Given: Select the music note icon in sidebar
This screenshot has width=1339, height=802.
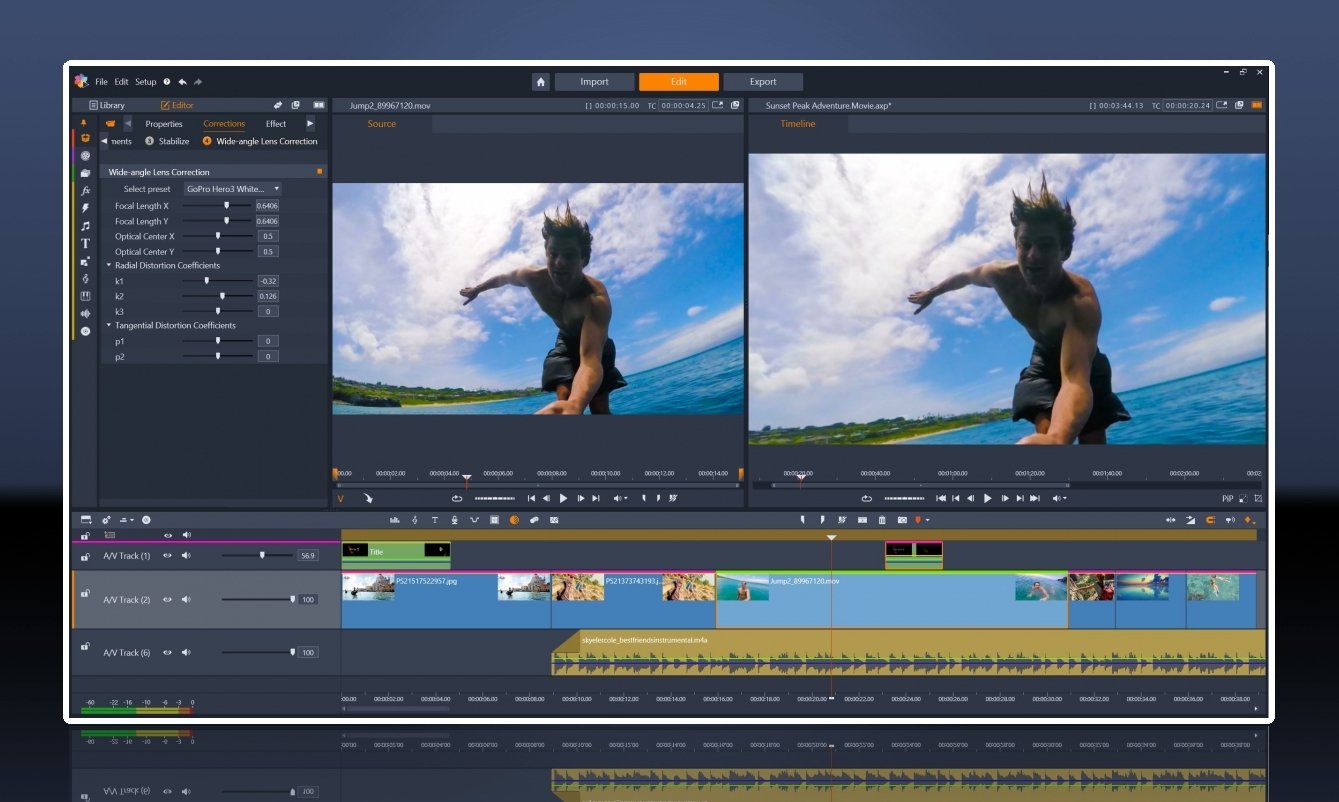Looking at the screenshot, I should [x=85, y=226].
